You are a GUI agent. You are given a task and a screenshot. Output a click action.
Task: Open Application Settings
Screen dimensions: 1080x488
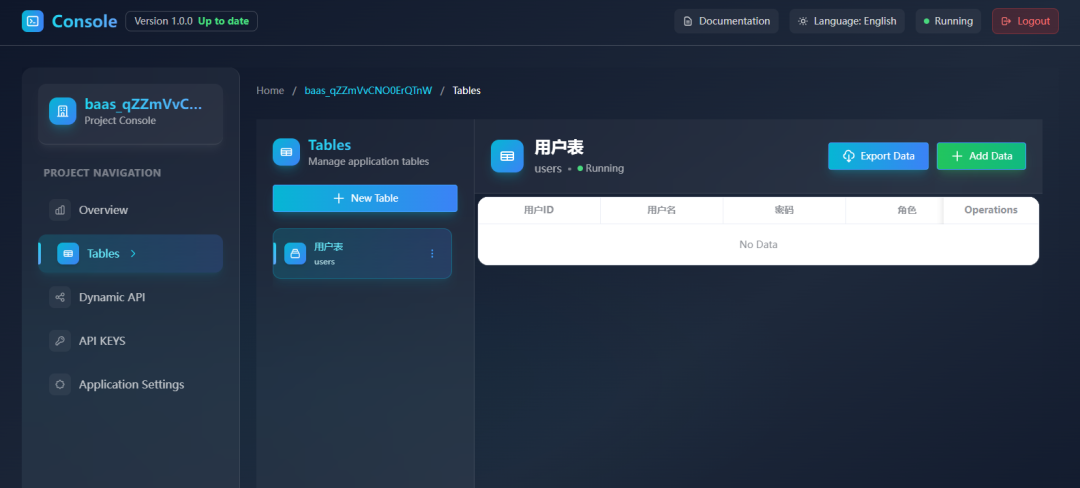pos(130,384)
